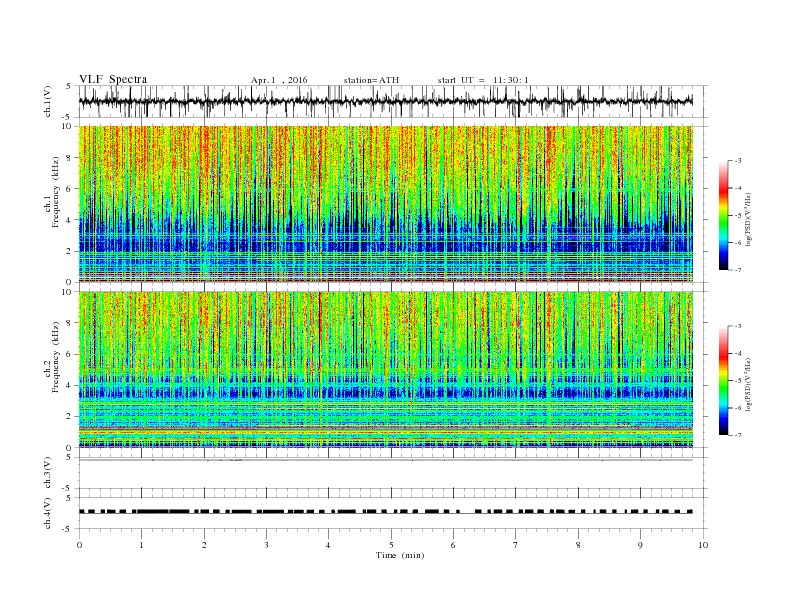
Task: Select the date text "Apr. 1, 2016"
Action: pyautogui.click(x=279, y=80)
